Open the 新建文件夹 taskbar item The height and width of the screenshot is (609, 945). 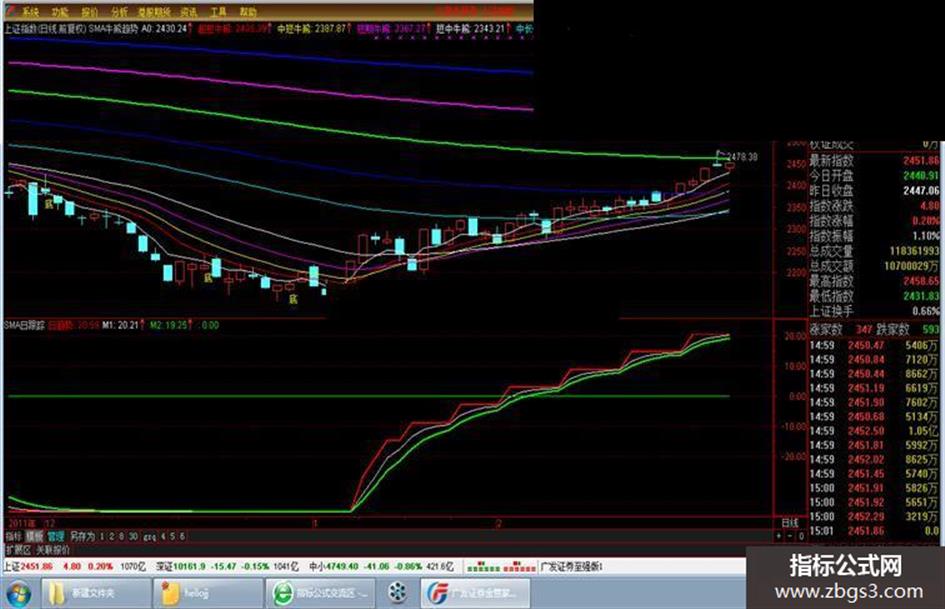coord(96,593)
